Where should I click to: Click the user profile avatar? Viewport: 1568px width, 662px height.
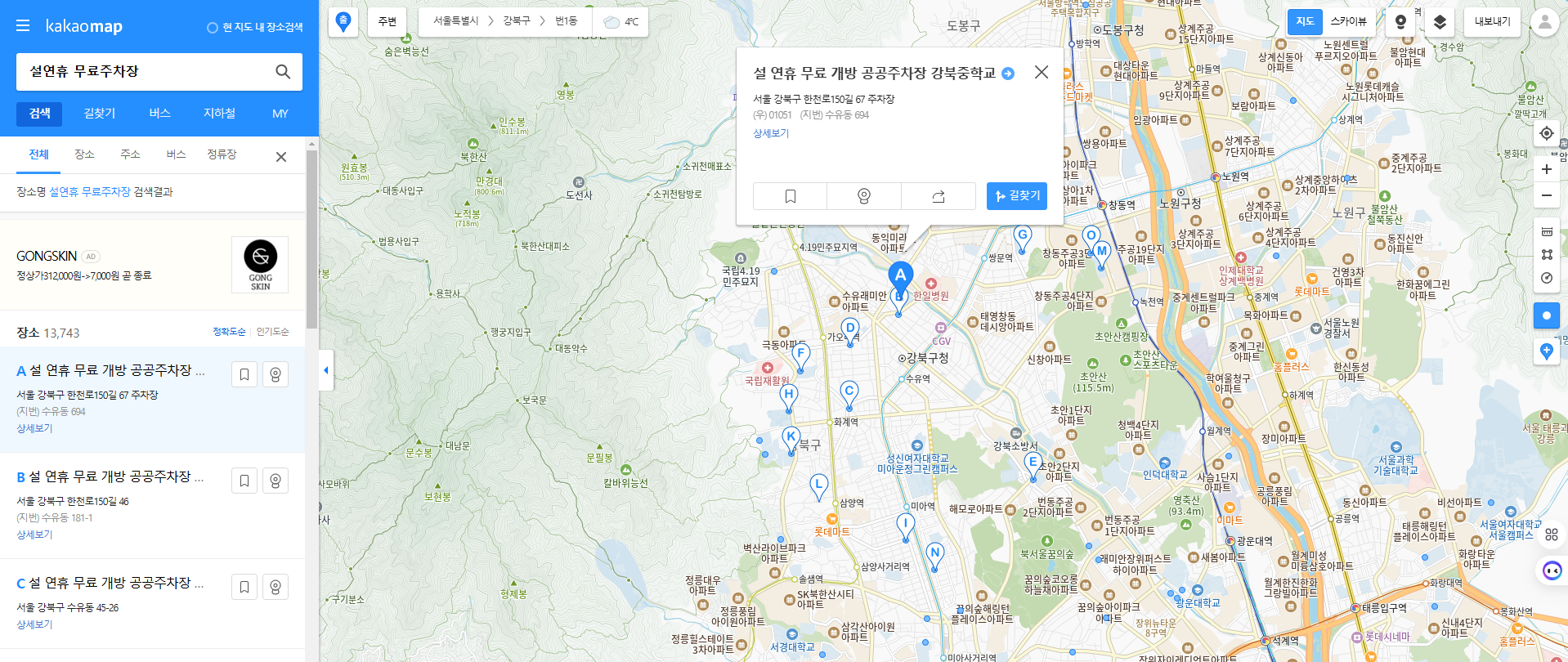1545,22
